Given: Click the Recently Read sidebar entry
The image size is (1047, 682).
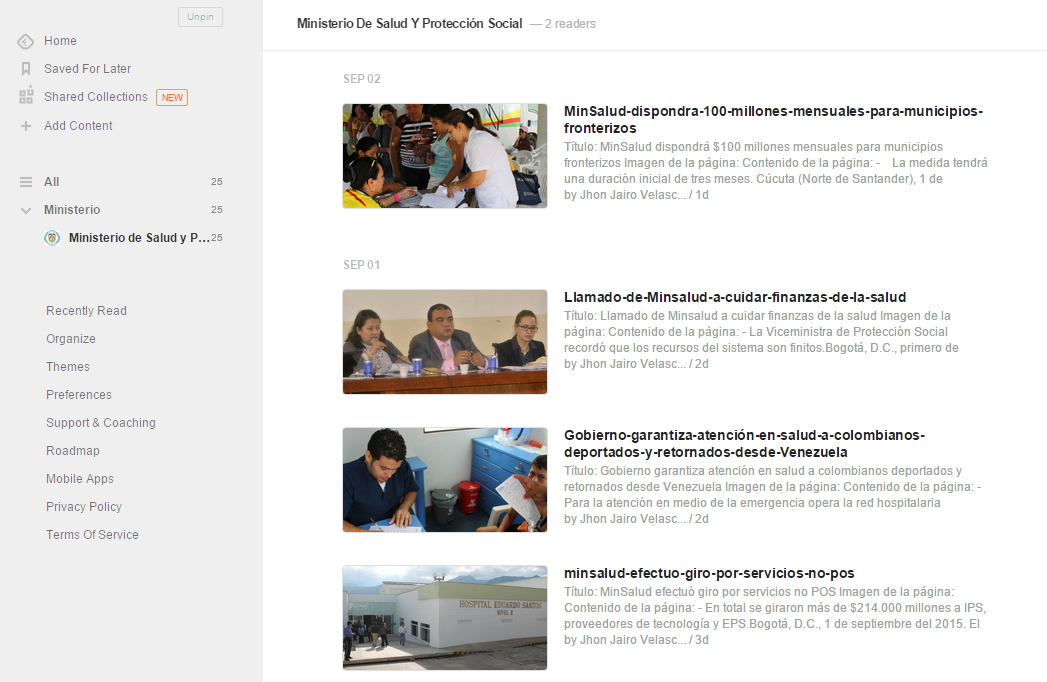Looking at the screenshot, I should tap(86, 310).
